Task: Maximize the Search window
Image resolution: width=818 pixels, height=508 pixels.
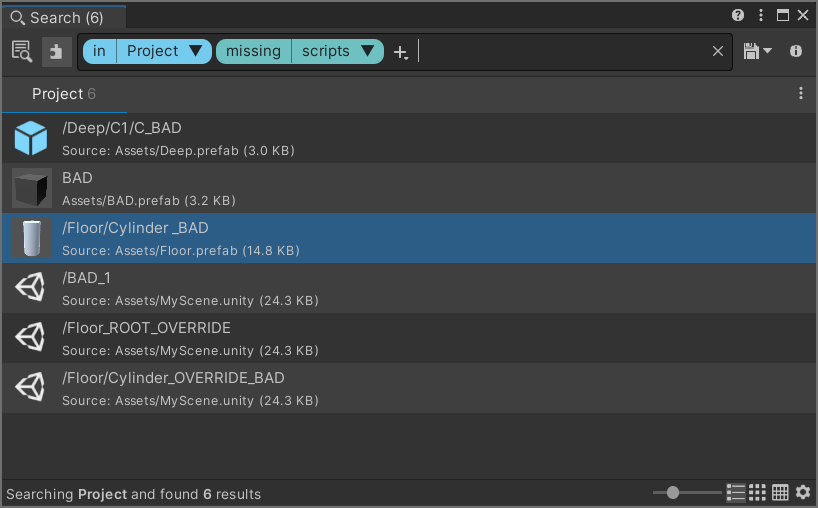Action: [x=783, y=15]
